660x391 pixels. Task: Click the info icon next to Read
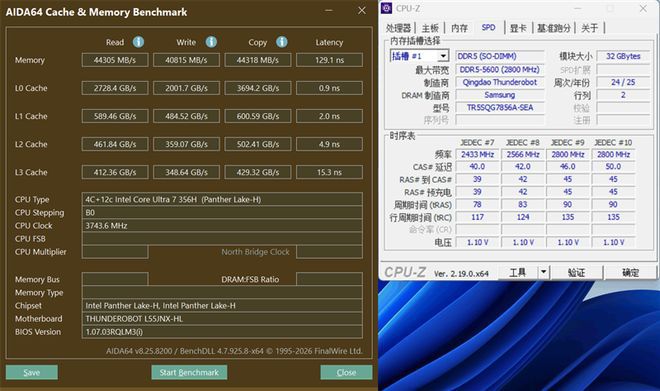[138, 42]
